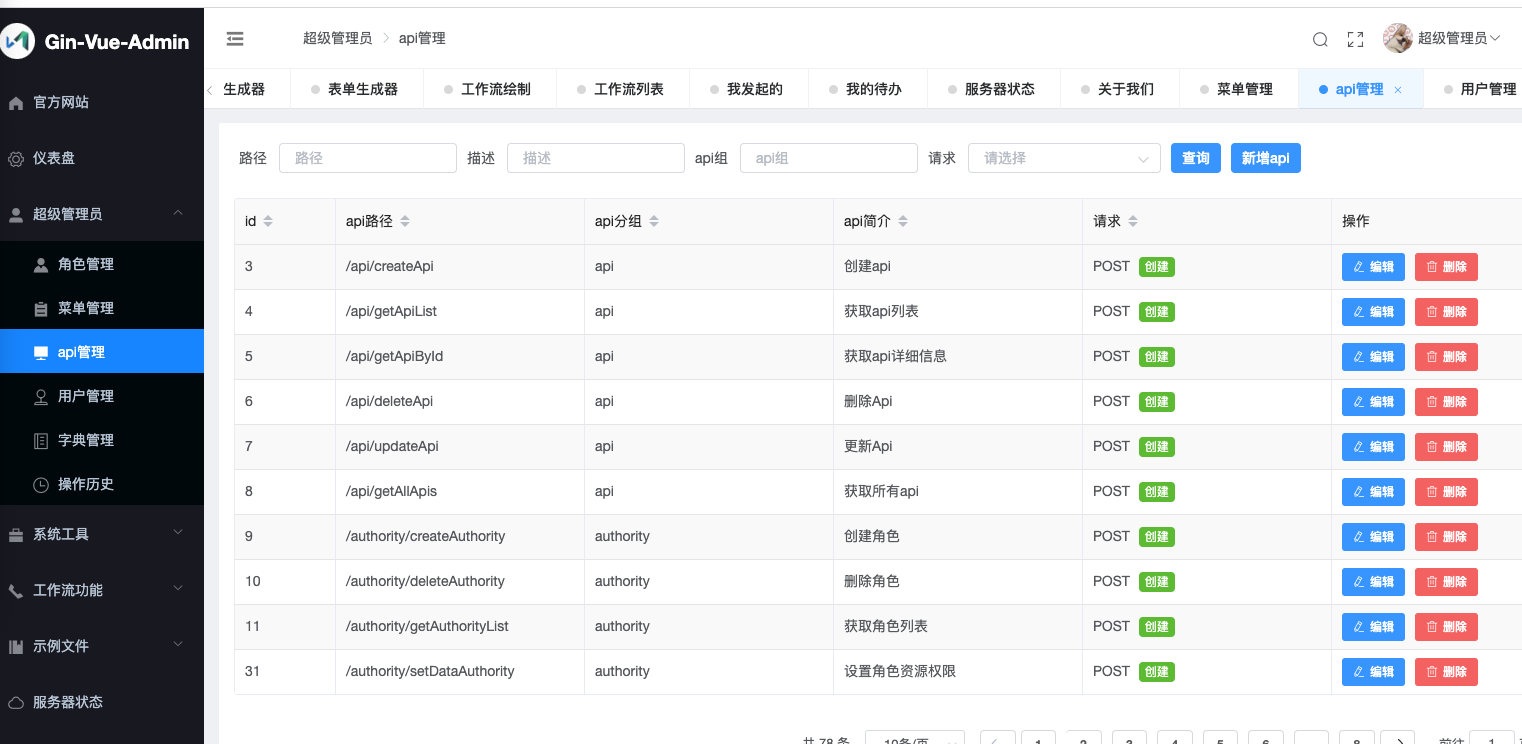Viewport: 1522px width, 744px height.
Task: Click the 新增api button
Action: tap(1266, 158)
